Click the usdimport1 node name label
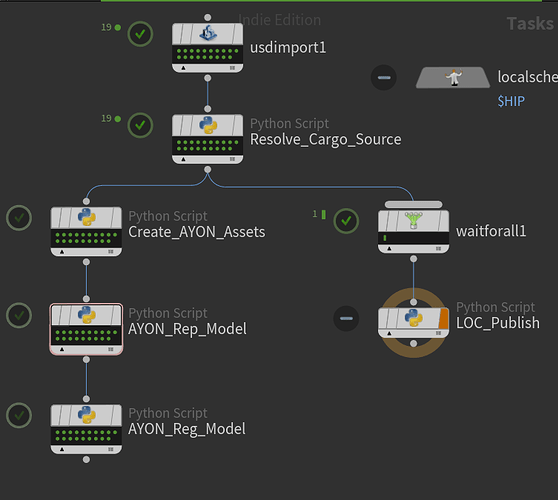Image resolution: width=558 pixels, height=500 pixels. pos(288,48)
